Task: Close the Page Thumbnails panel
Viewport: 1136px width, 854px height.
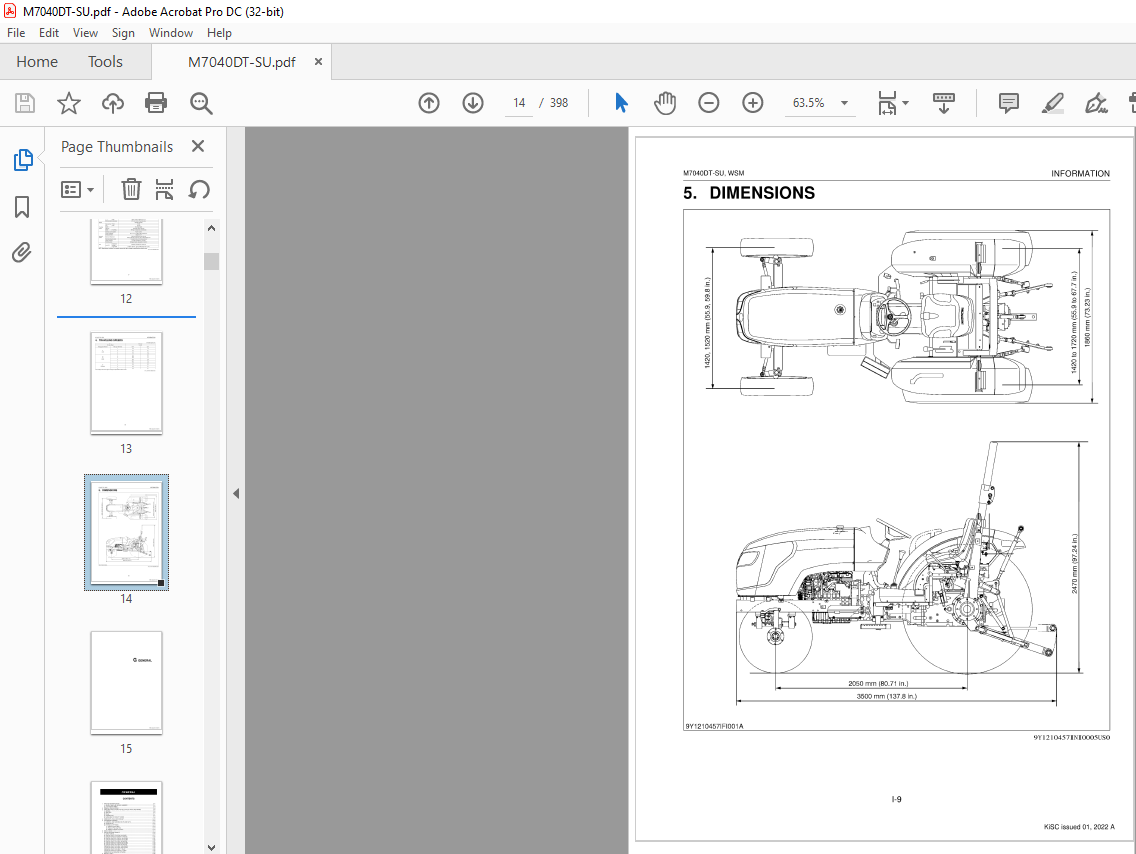Action: (x=198, y=146)
